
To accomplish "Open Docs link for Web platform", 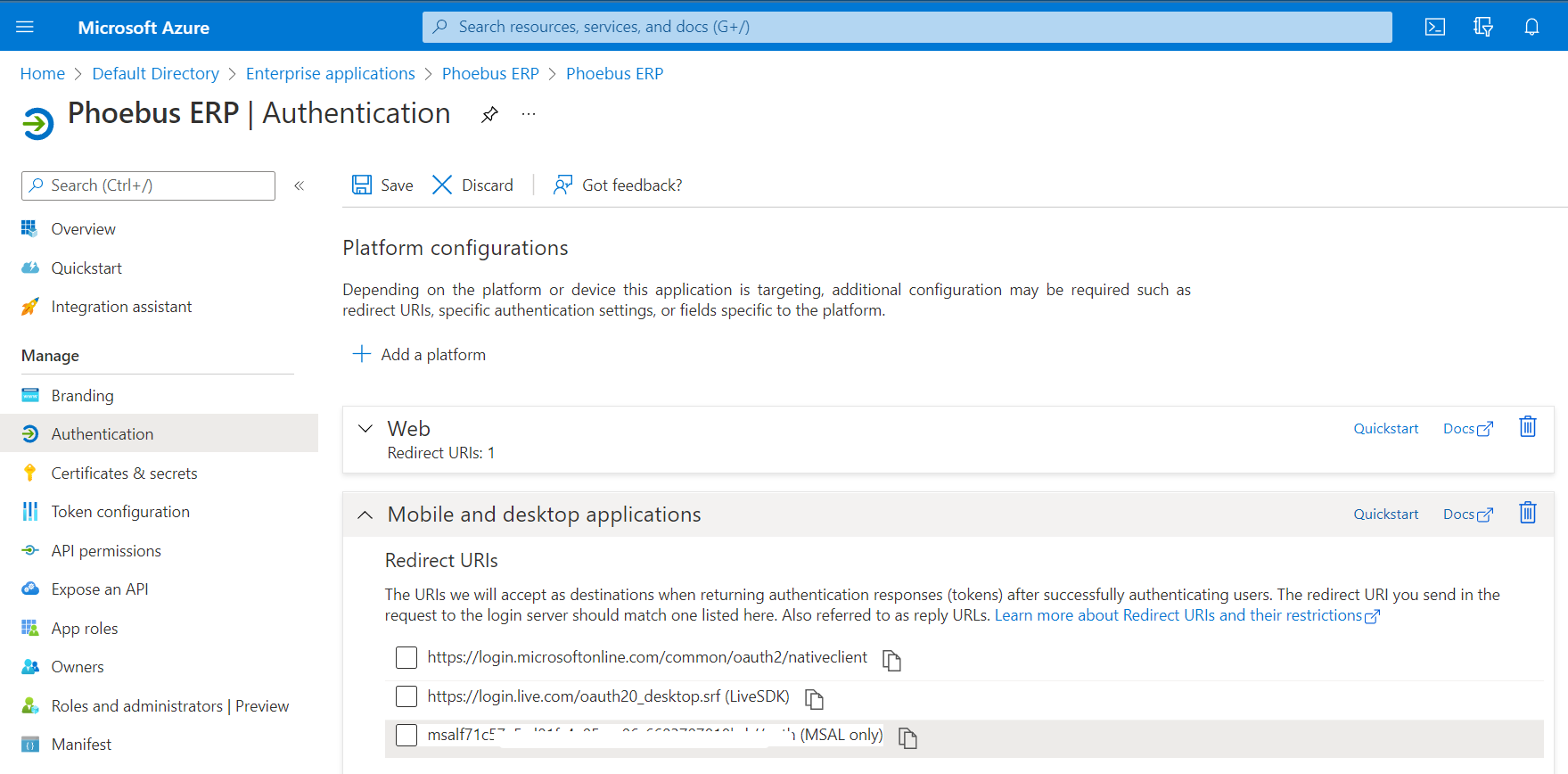I will pyautogui.click(x=1467, y=429).
